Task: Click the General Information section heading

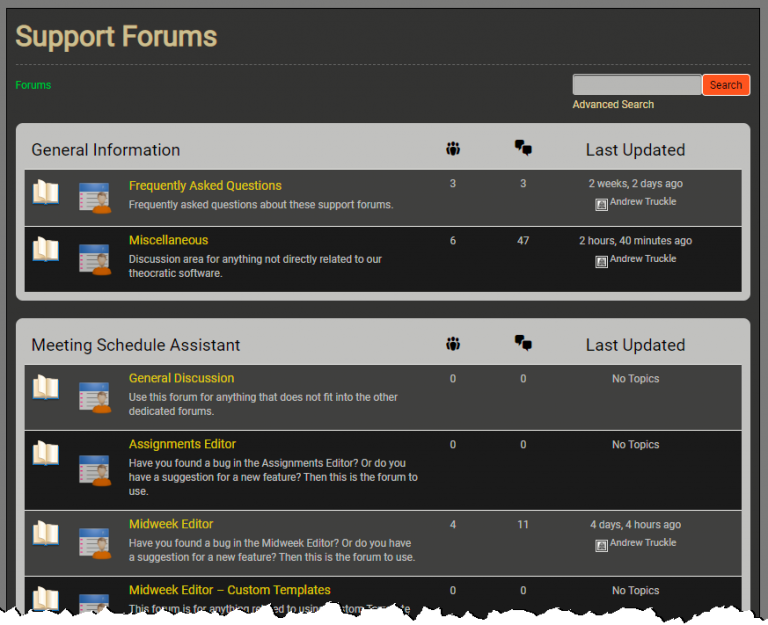Action: [106, 150]
